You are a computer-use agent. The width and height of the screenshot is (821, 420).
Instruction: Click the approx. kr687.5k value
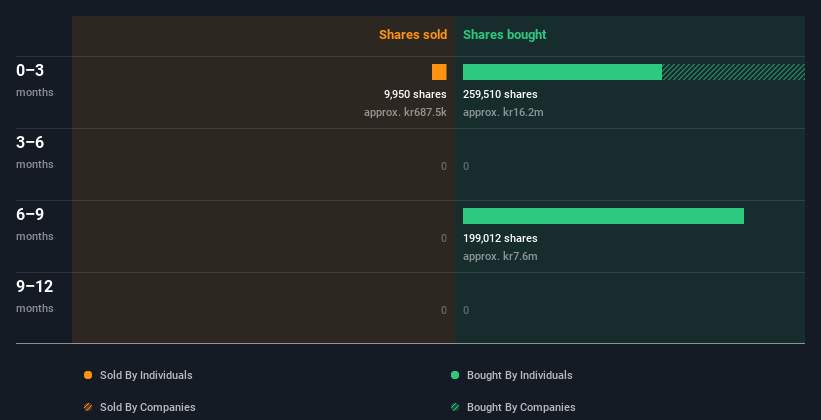tap(405, 112)
